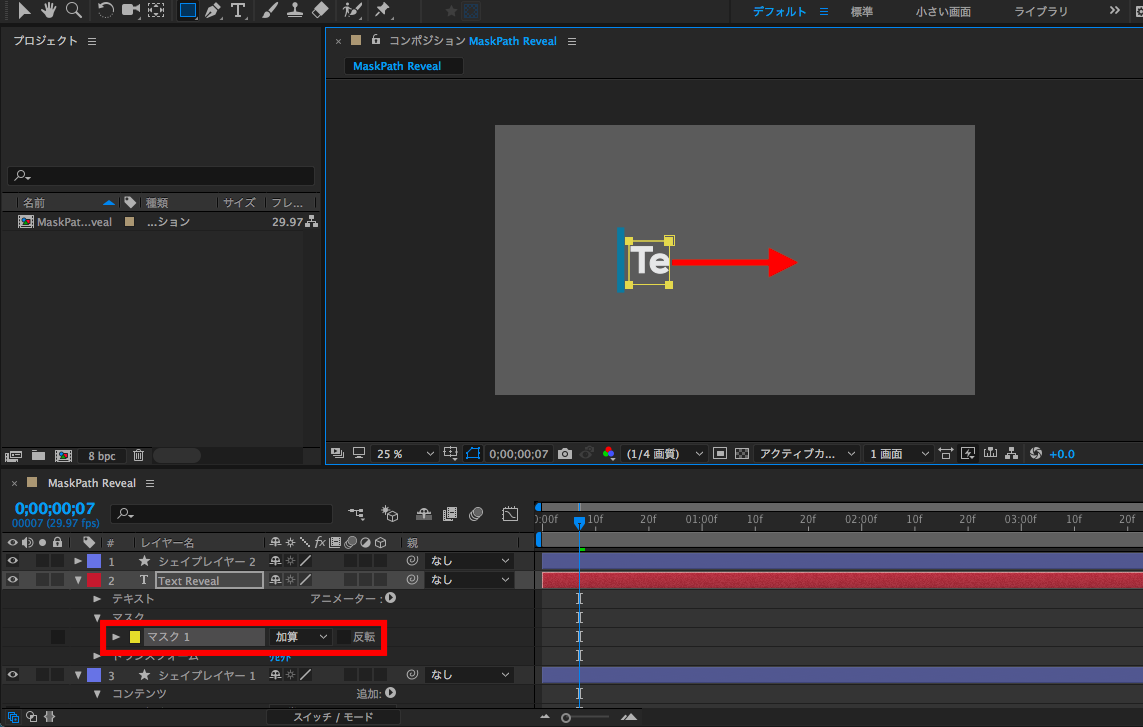Hide the シェイプレイヤー 2 layer

(x=13, y=561)
